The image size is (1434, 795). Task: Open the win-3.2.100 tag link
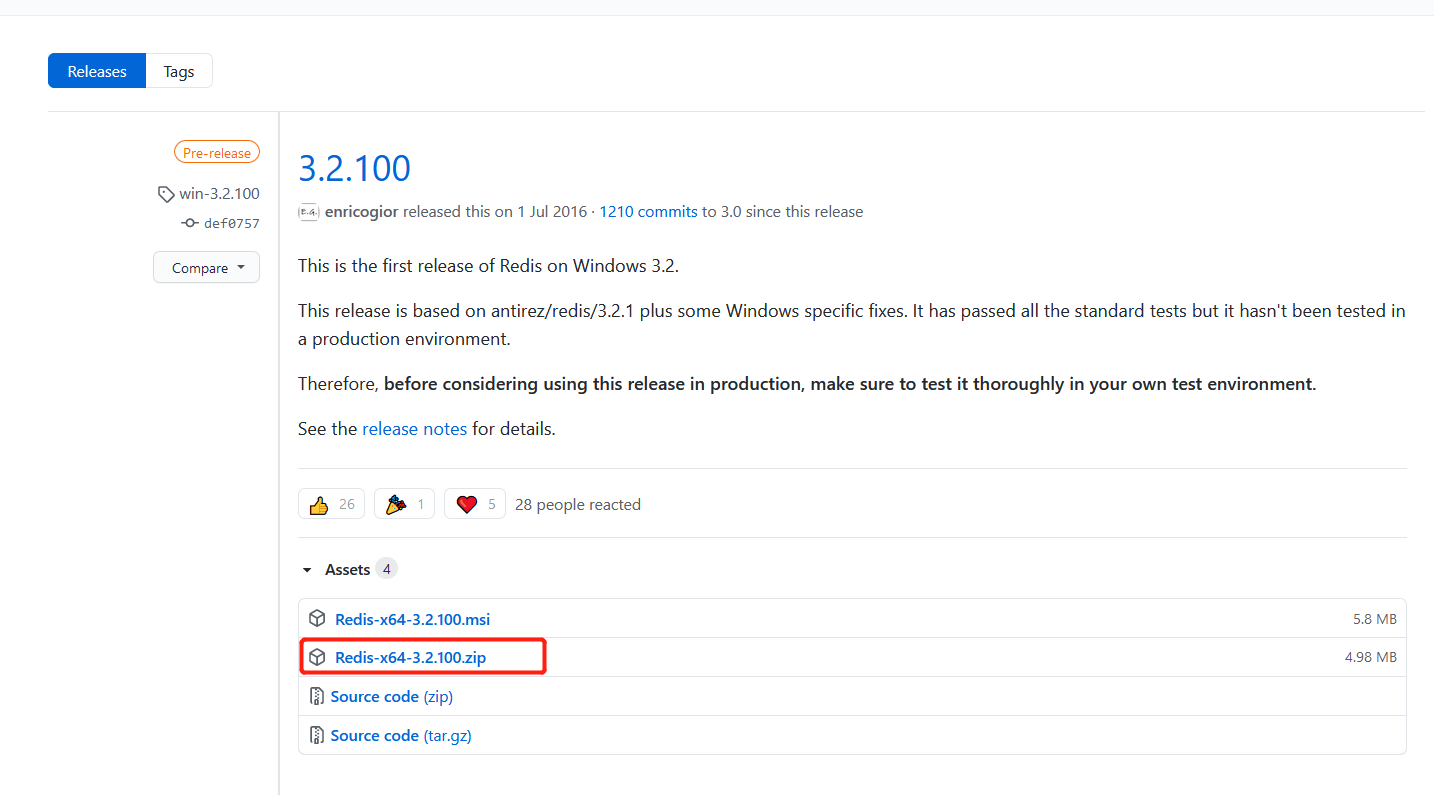[x=219, y=194]
